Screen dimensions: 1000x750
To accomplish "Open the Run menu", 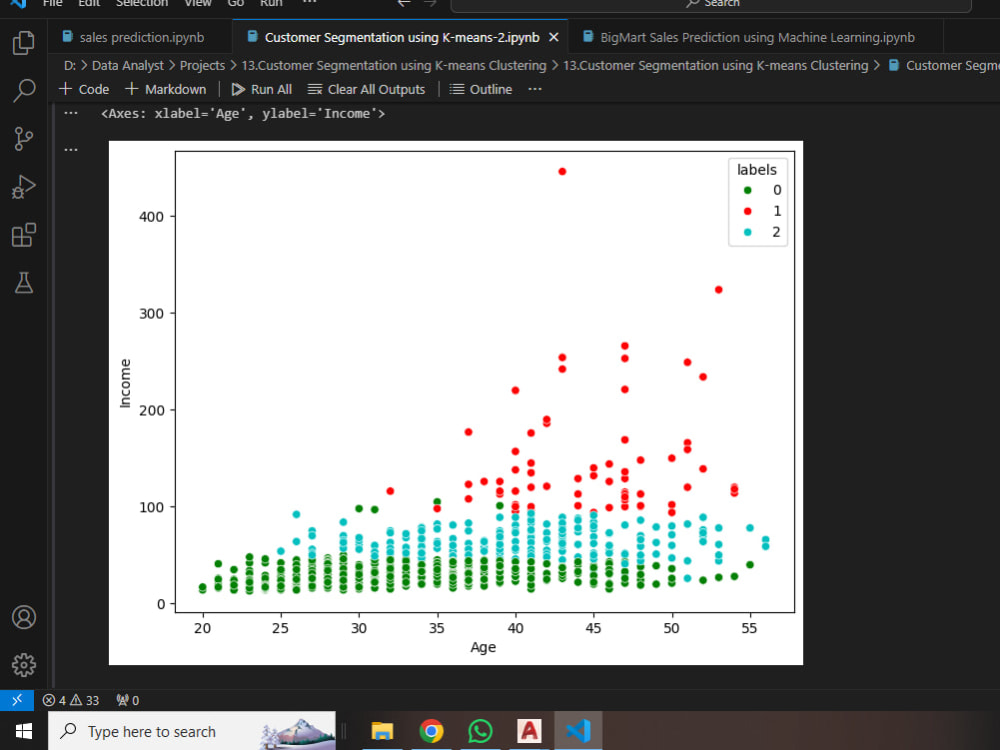I will pos(271,3).
